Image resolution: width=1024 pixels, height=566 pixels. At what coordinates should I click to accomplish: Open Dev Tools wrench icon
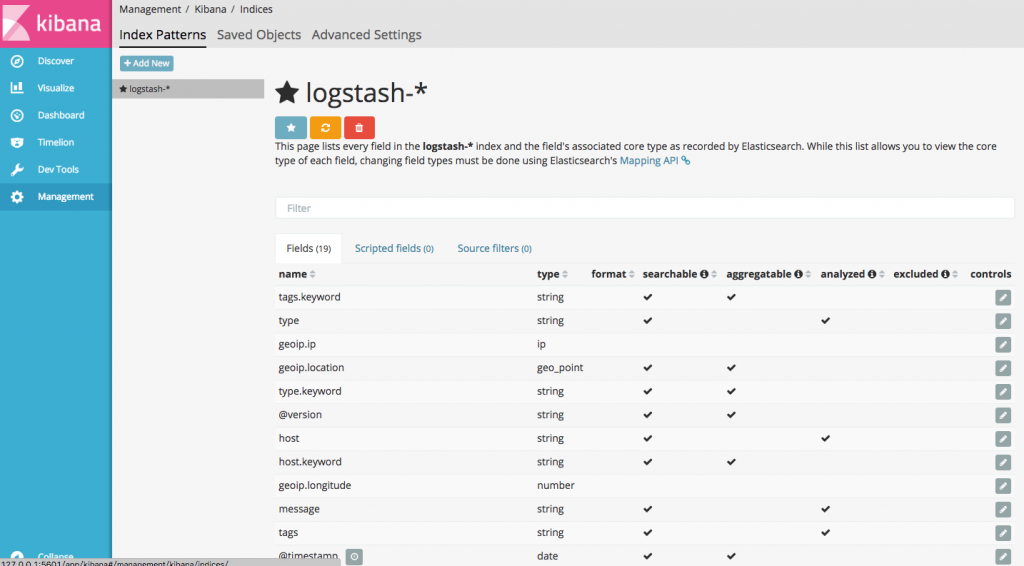tap(17, 170)
